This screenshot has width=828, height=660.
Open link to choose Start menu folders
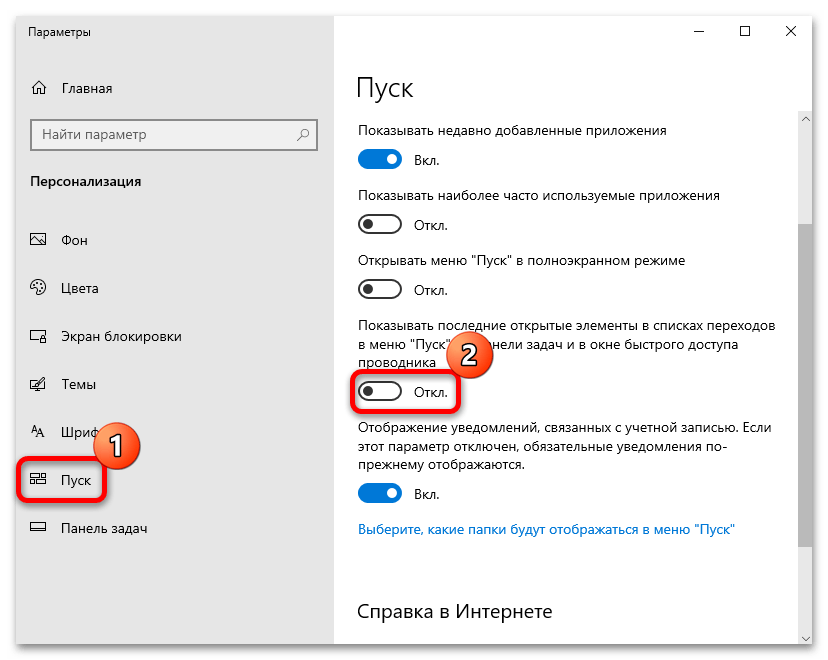point(546,529)
